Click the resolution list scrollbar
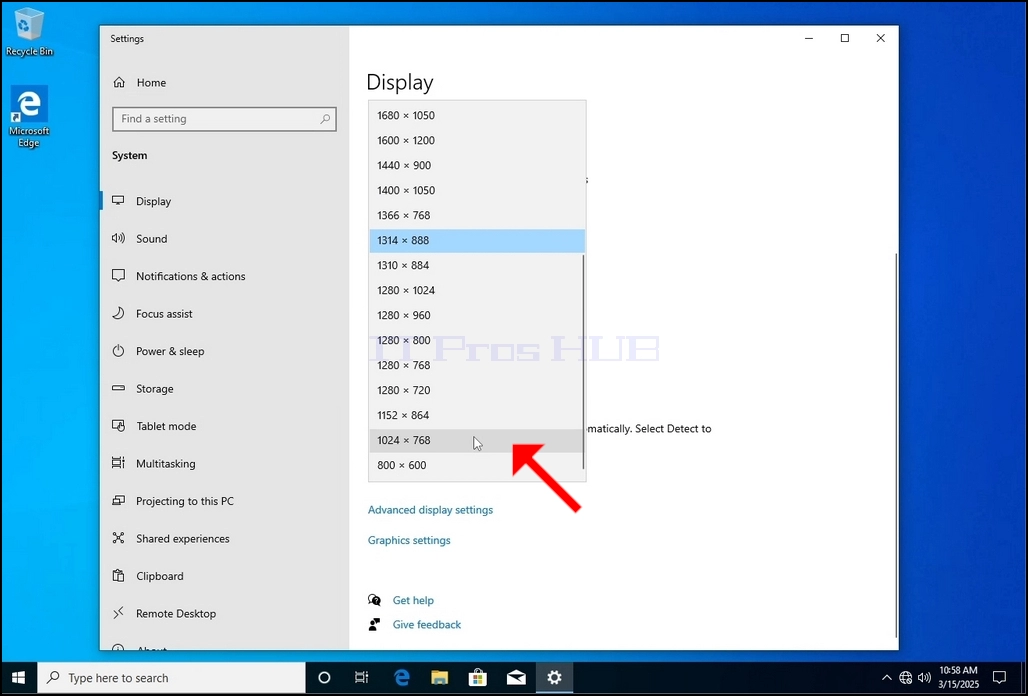The height and width of the screenshot is (696, 1028). click(583, 362)
